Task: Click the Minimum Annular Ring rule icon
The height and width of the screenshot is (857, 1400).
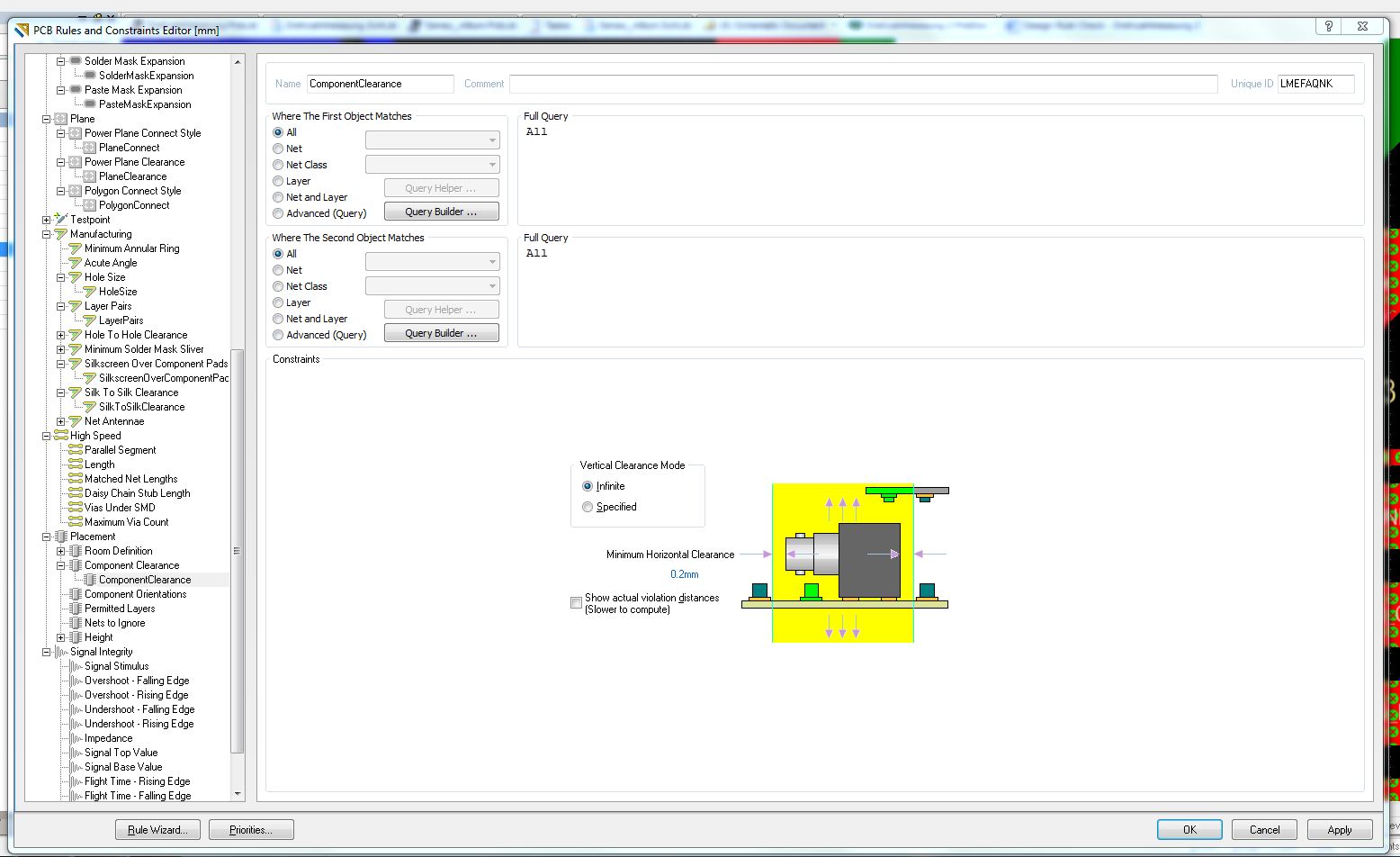Action: click(x=75, y=248)
